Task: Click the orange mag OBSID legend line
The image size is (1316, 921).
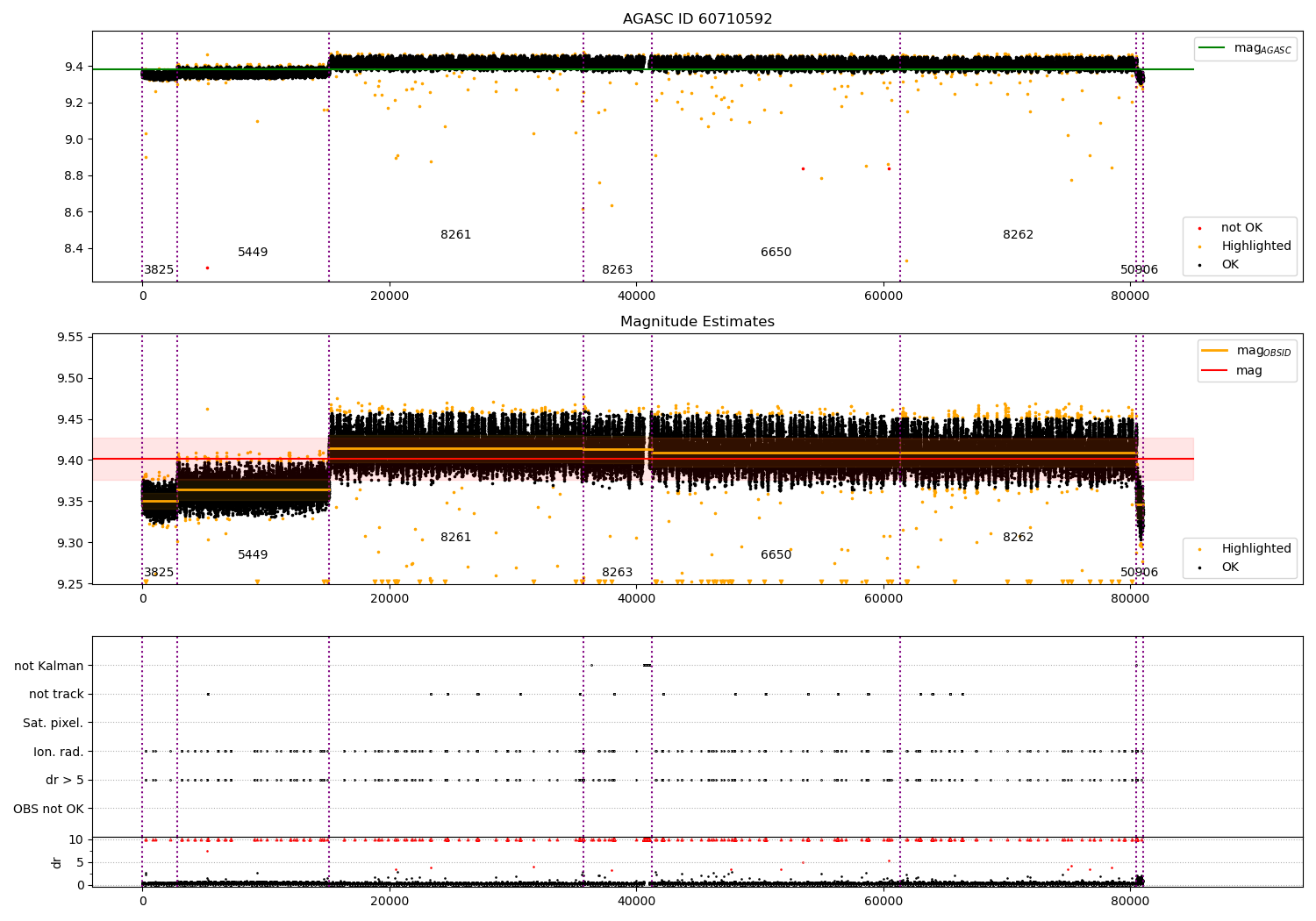Action: click(x=1215, y=351)
